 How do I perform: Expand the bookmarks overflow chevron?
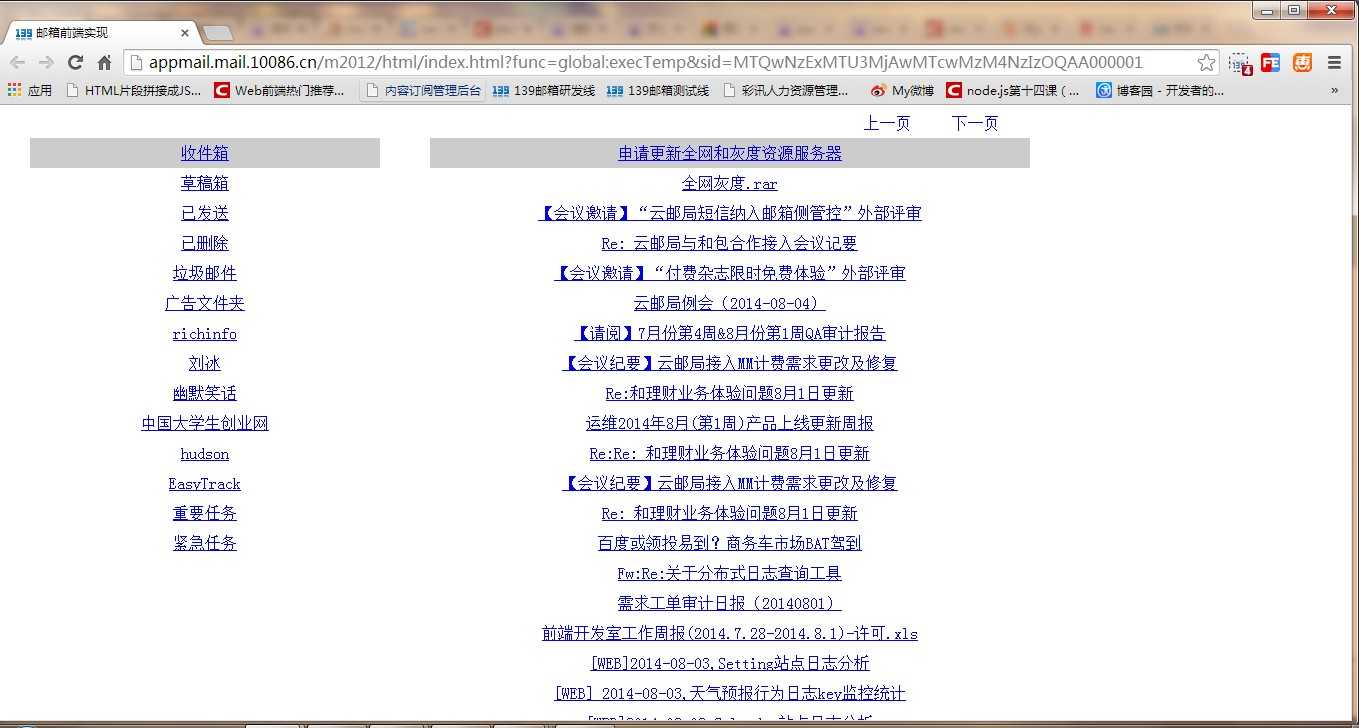(1334, 90)
